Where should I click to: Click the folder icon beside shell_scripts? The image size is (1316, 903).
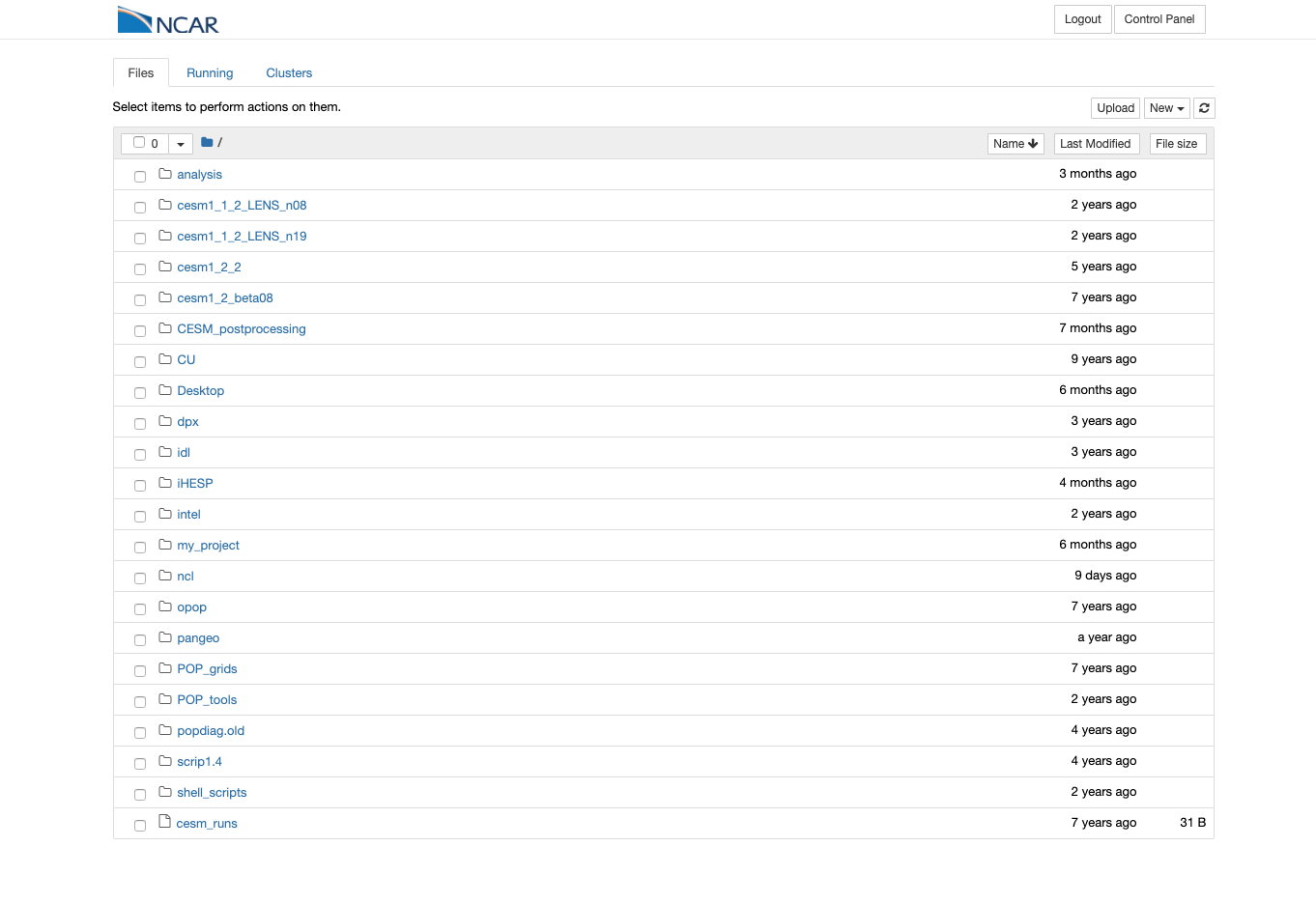pos(165,792)
